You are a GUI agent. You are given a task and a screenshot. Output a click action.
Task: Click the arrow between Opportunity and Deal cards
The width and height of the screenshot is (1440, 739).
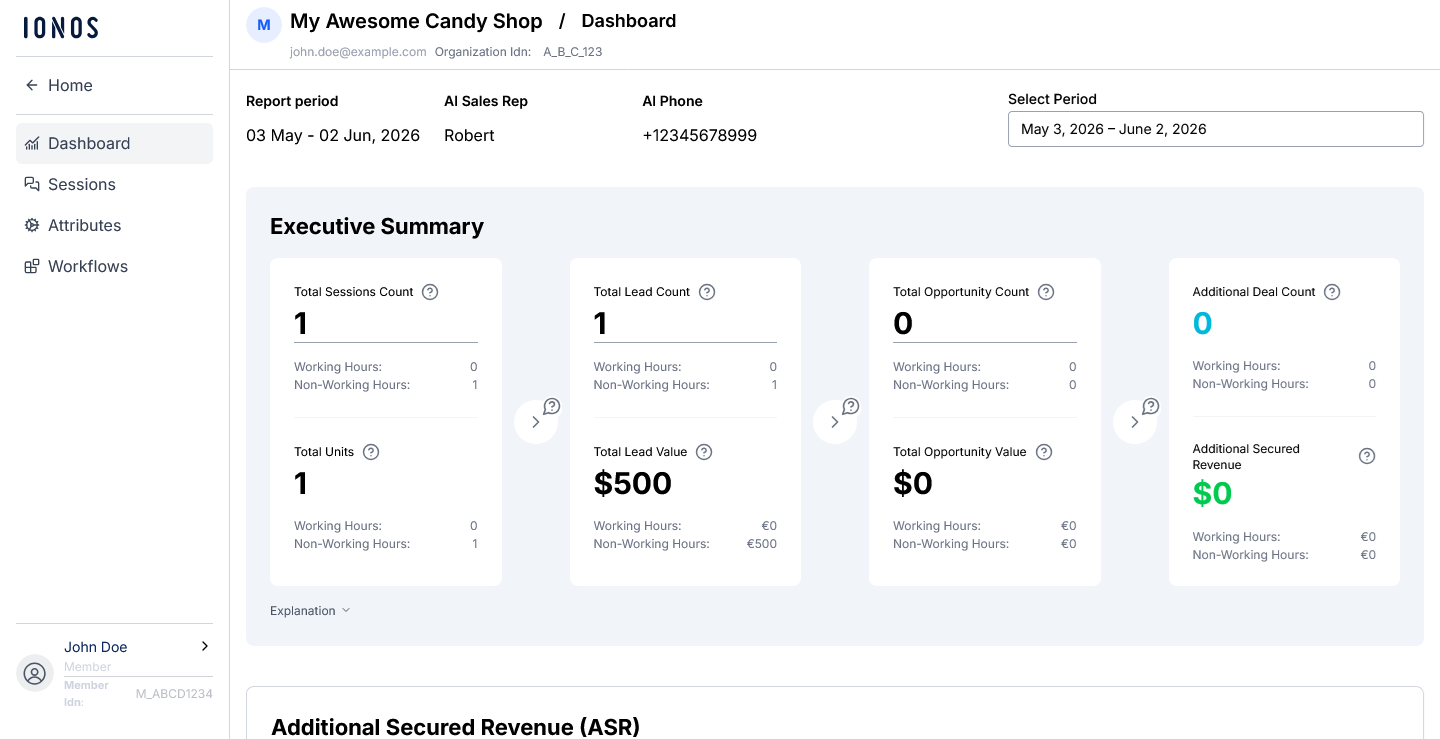point(1135,422)
